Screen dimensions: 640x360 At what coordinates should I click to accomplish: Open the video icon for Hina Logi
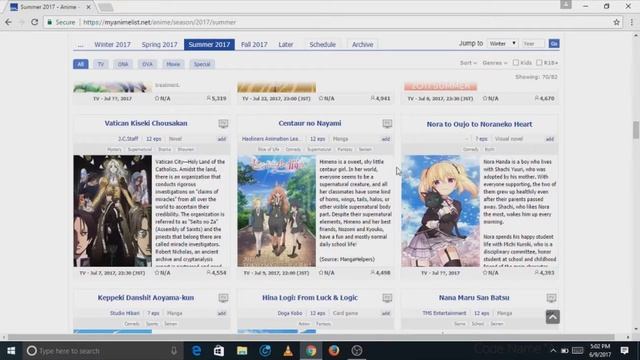coord(387,298)
